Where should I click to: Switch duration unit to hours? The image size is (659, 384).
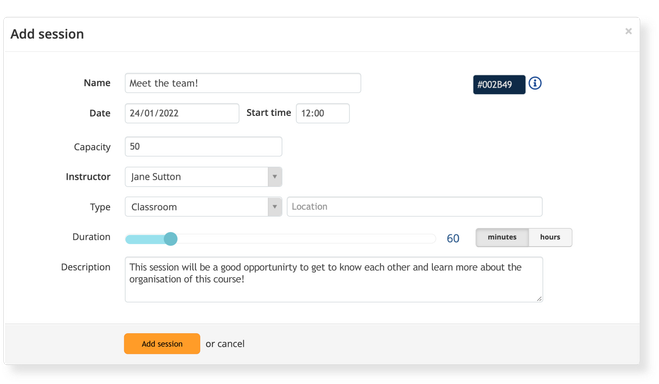click(550, 237)
